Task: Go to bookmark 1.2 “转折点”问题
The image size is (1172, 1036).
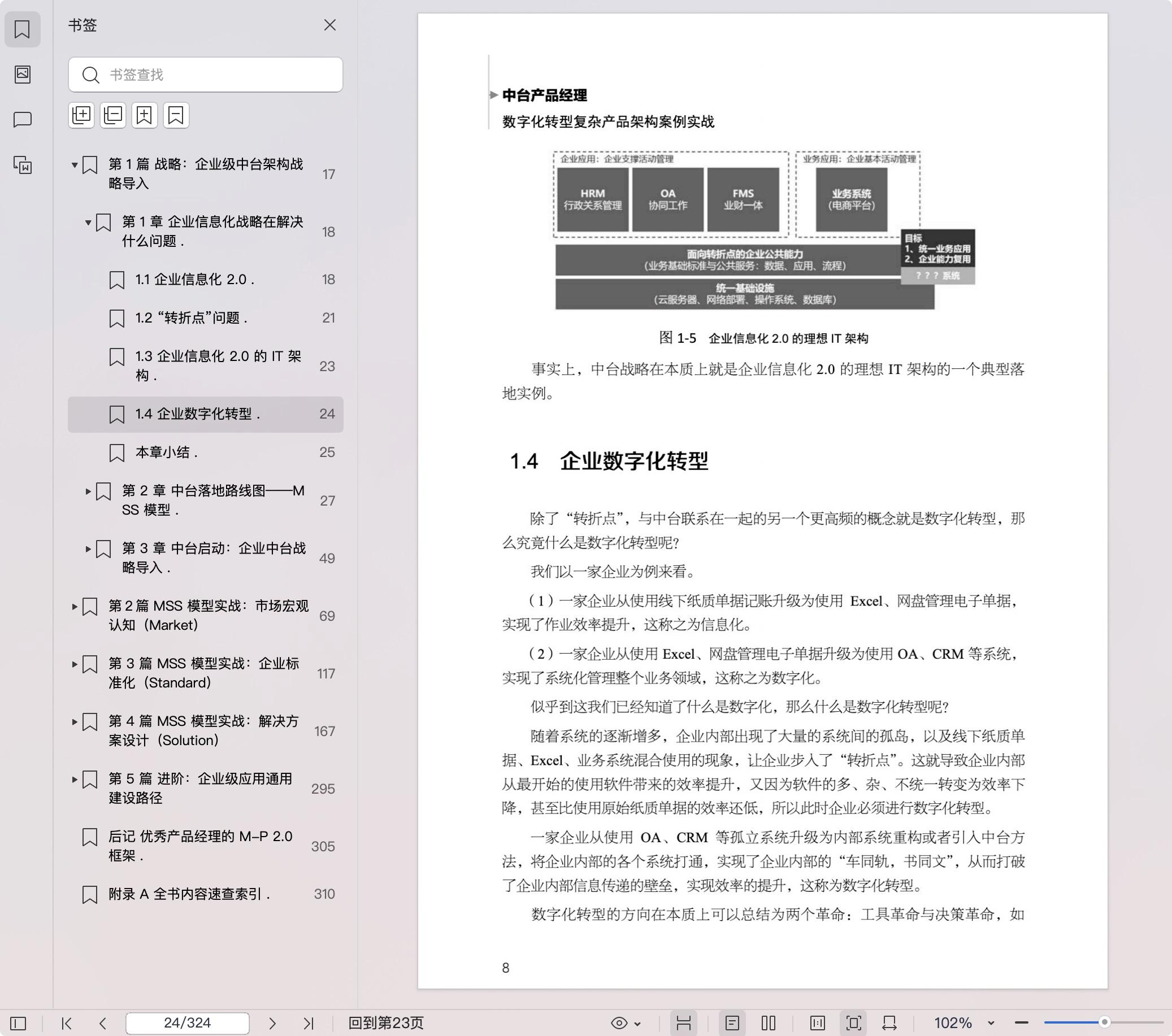Action: pyautogui.click(x=205, y=318)
